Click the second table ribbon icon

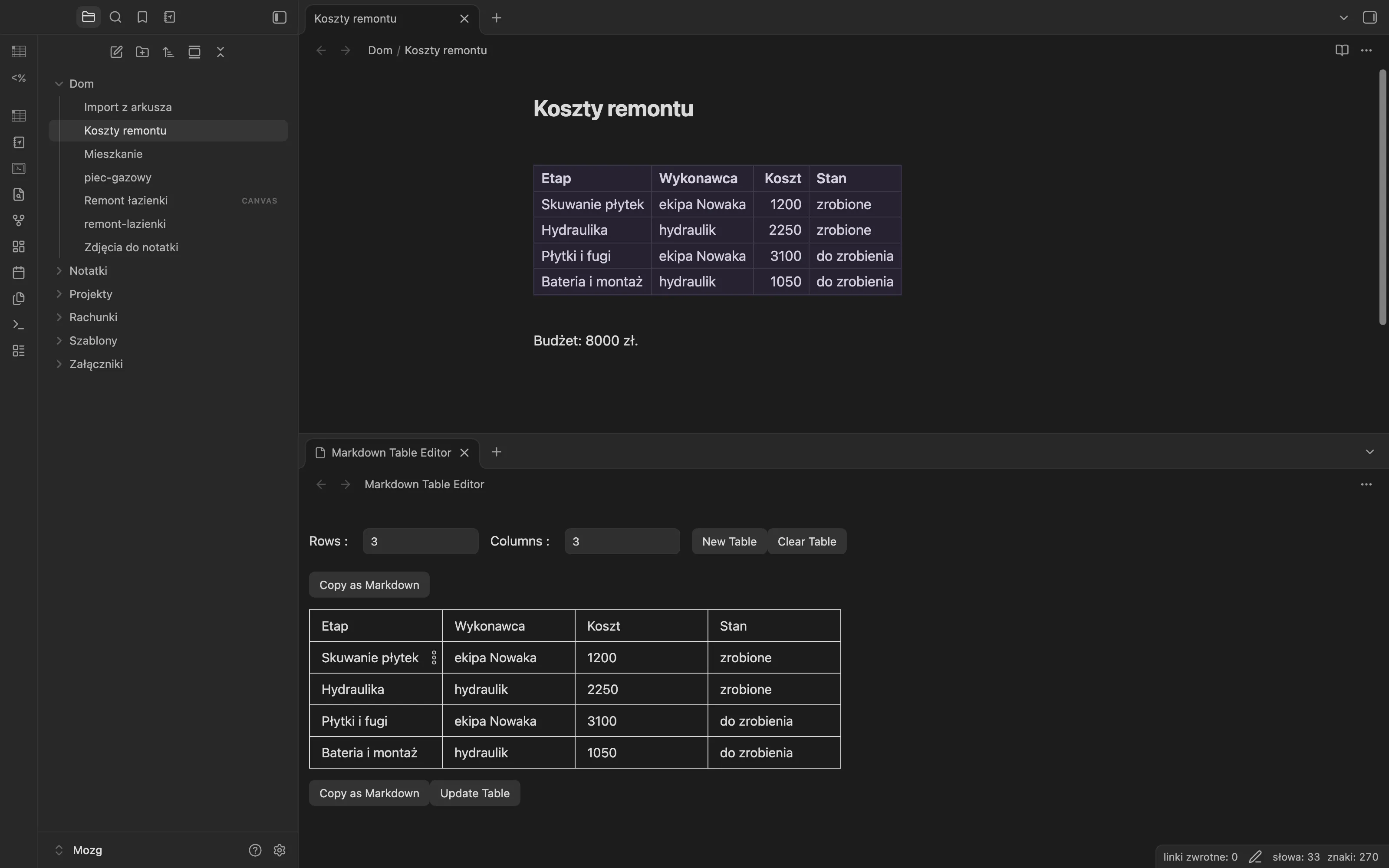click(x=18, y=116)
